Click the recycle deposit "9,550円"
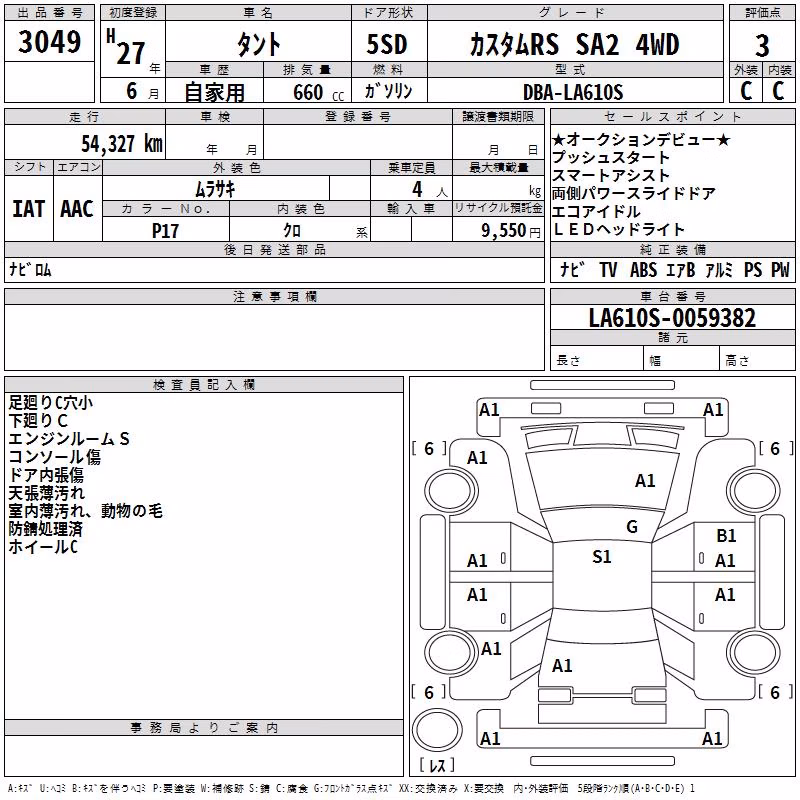The height and width of the screenshot is (800, 800). coord(511,231)
